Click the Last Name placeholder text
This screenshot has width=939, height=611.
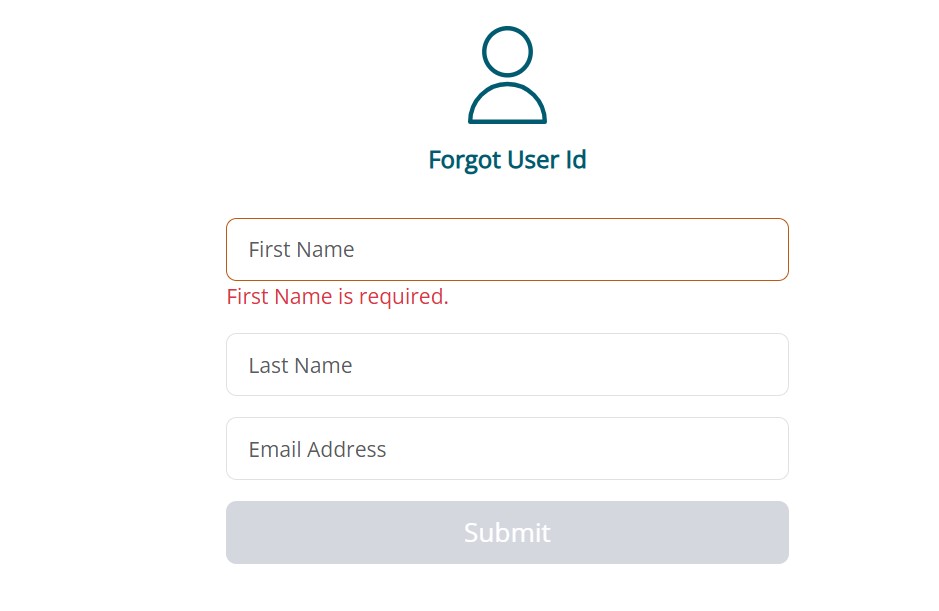[x=300, y=364]
